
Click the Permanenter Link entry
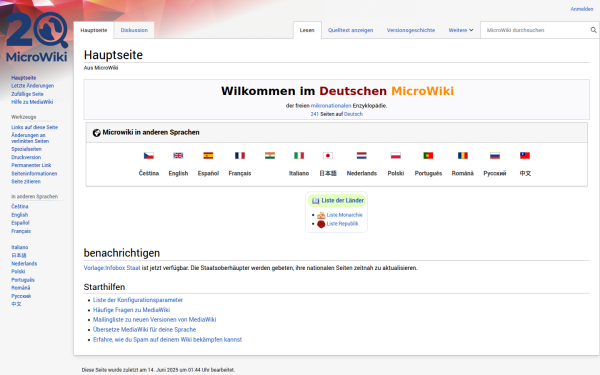click(31, 165)
